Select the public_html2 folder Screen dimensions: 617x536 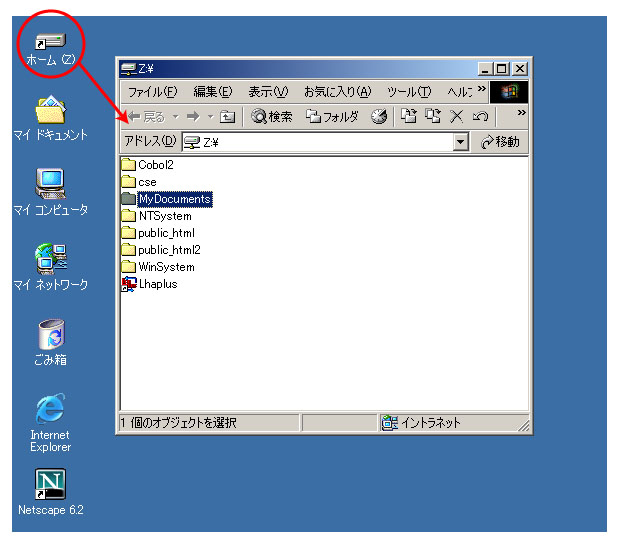tap(161, 250)
